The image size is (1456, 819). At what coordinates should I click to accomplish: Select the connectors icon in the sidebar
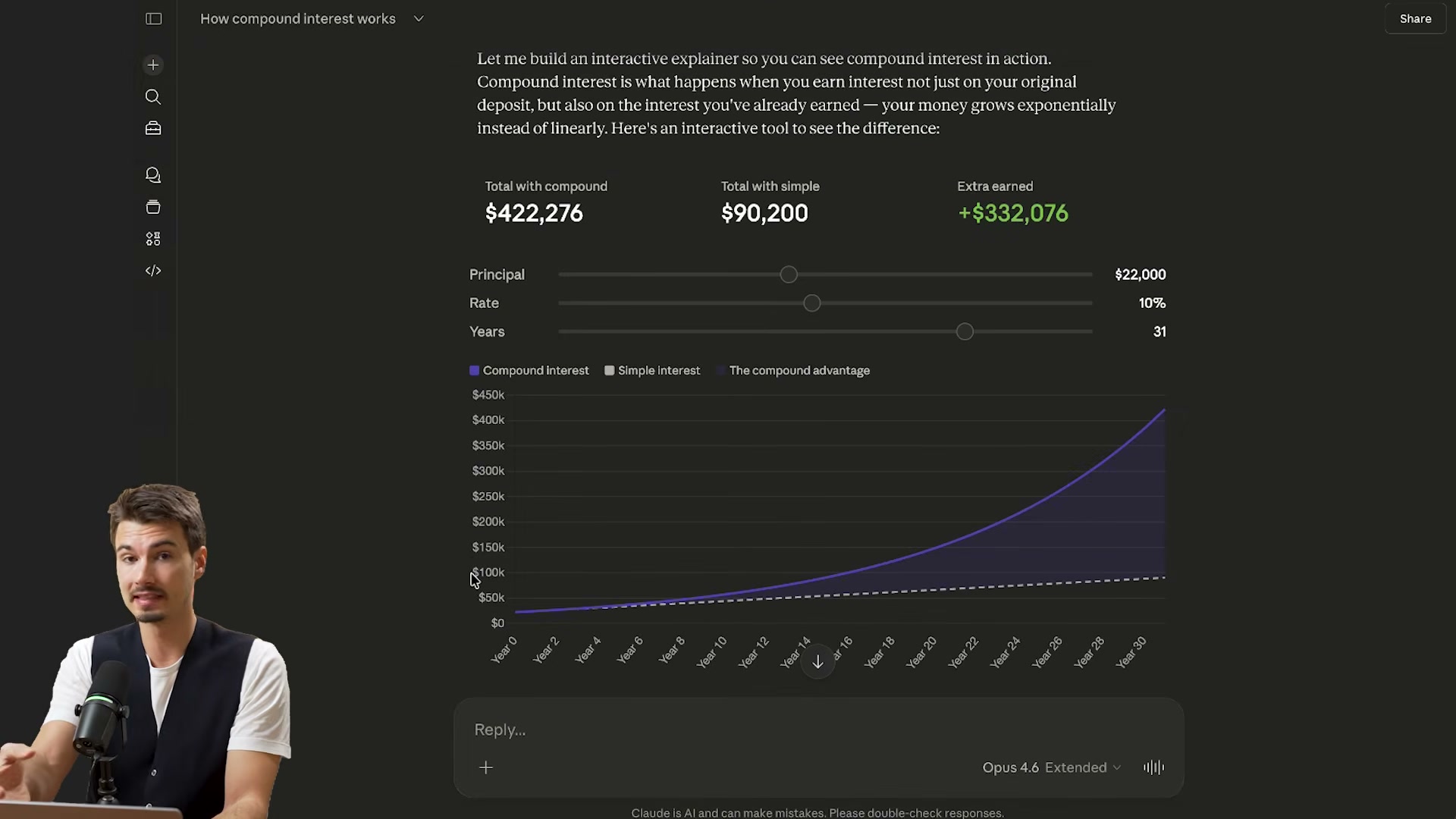pos(153,239)
